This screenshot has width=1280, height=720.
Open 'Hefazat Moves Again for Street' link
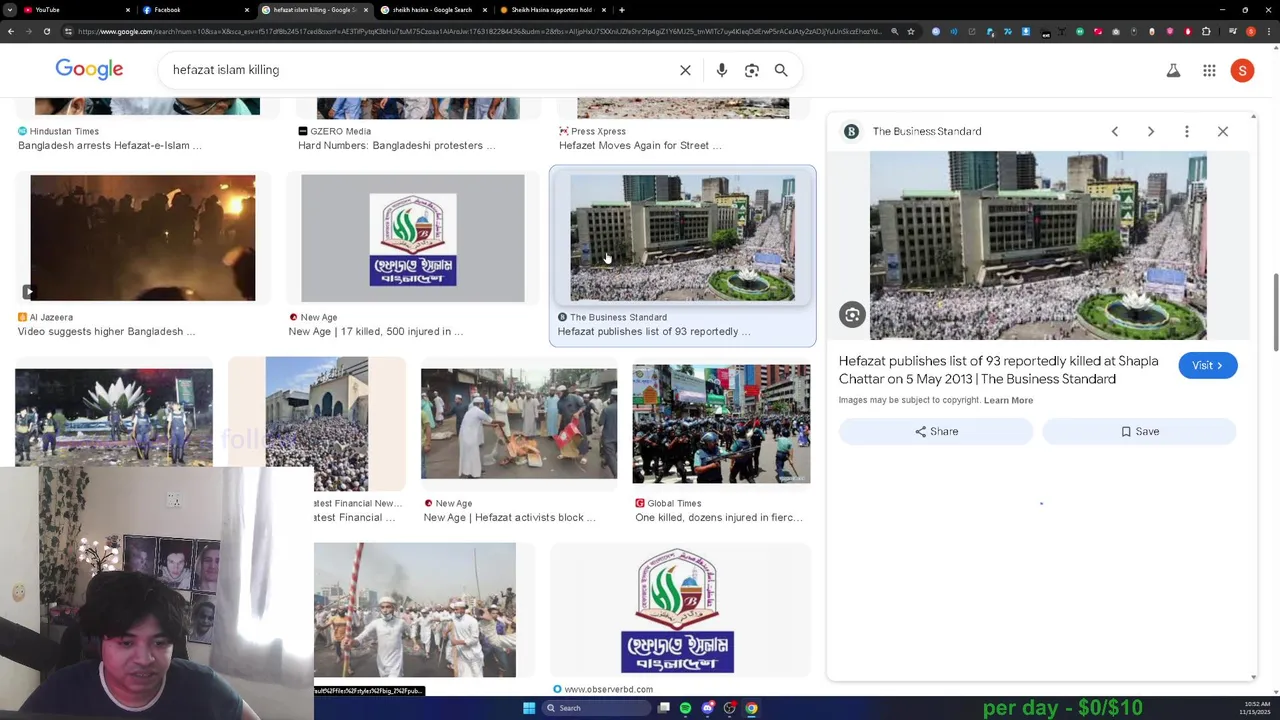coord(640,145)
